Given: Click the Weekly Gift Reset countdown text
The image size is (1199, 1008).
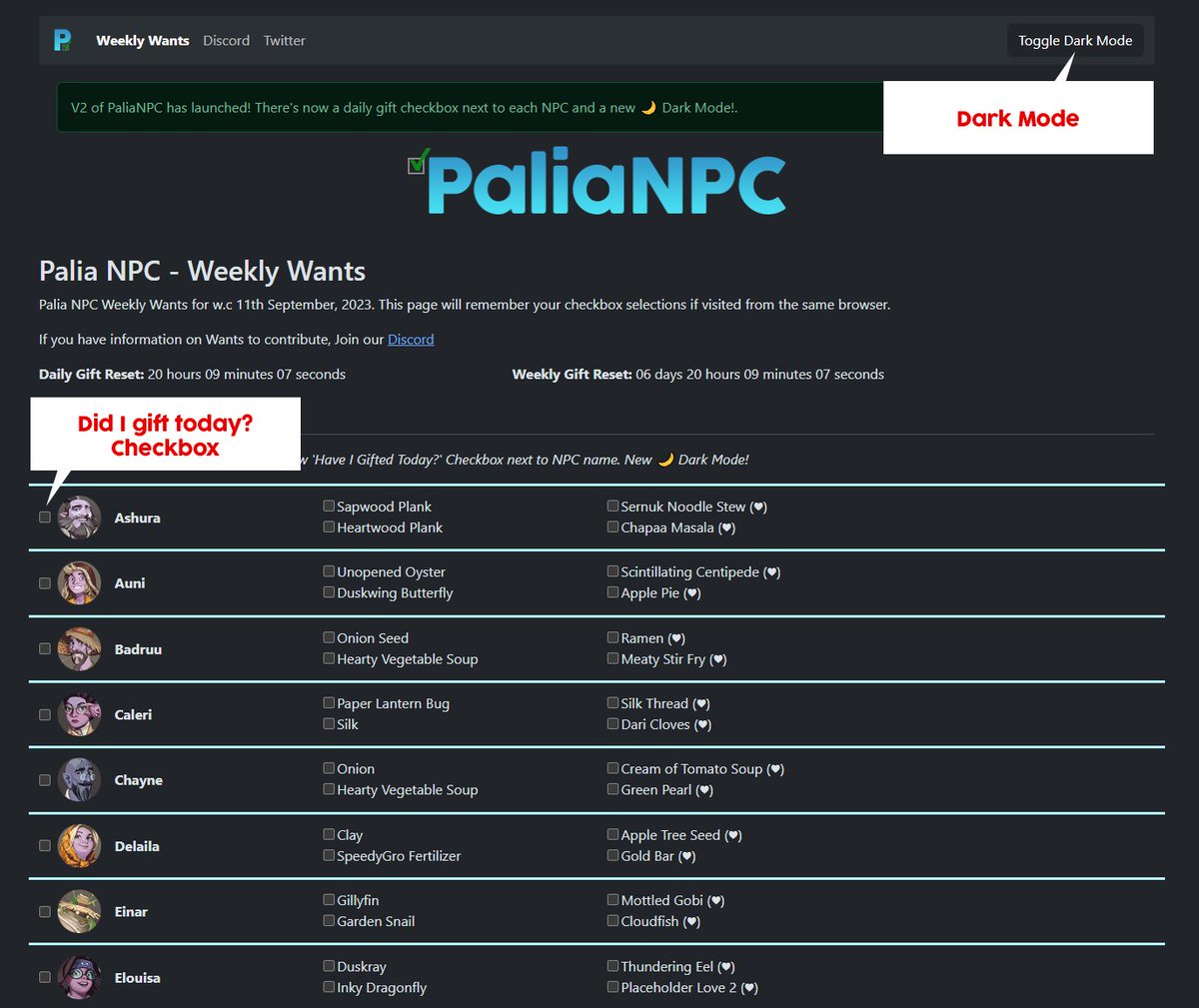Looking at the screenshot, I should pyautogui.click(x=697, y=375).
